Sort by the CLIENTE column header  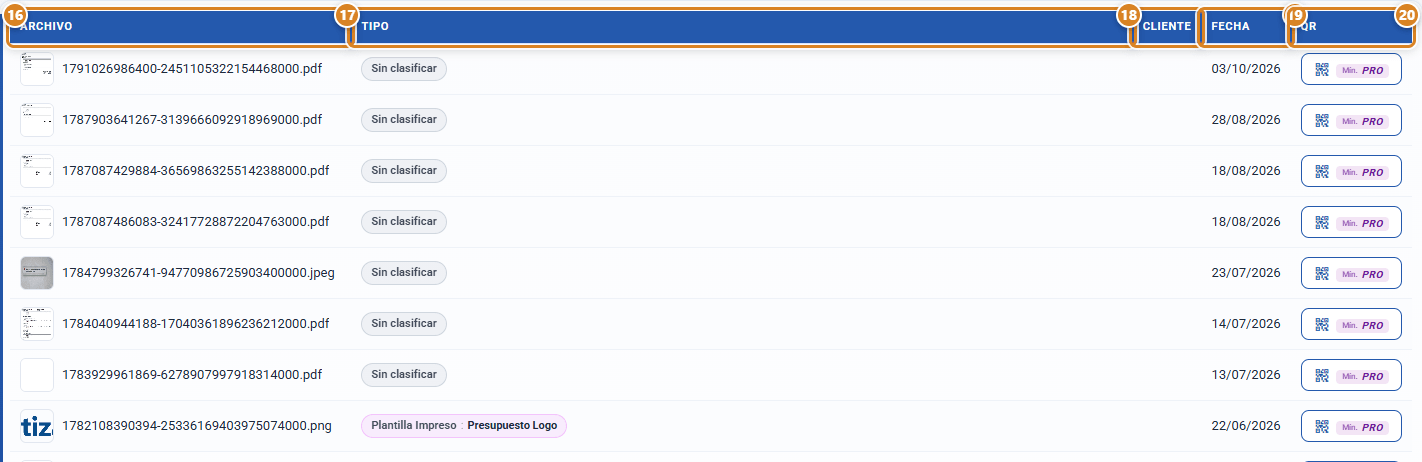click(x=1166, y=27)
